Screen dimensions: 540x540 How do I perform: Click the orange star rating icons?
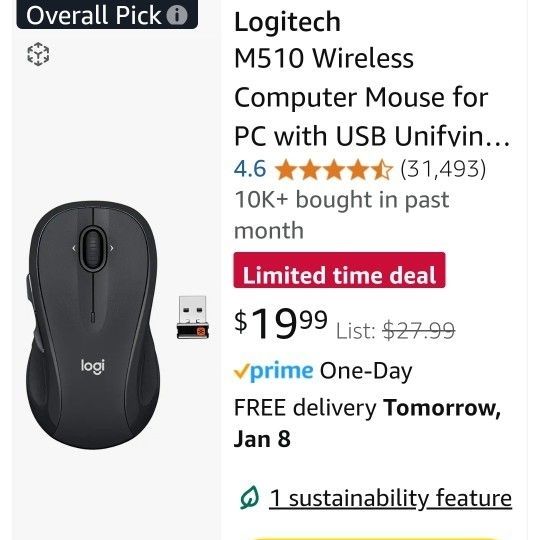[x=334, y=169]
